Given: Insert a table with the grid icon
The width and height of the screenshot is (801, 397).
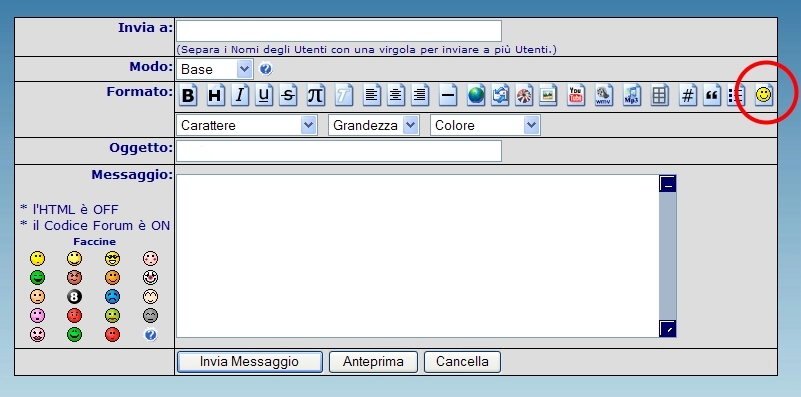Looking at the screenshot, I should [x=659, y=95].
